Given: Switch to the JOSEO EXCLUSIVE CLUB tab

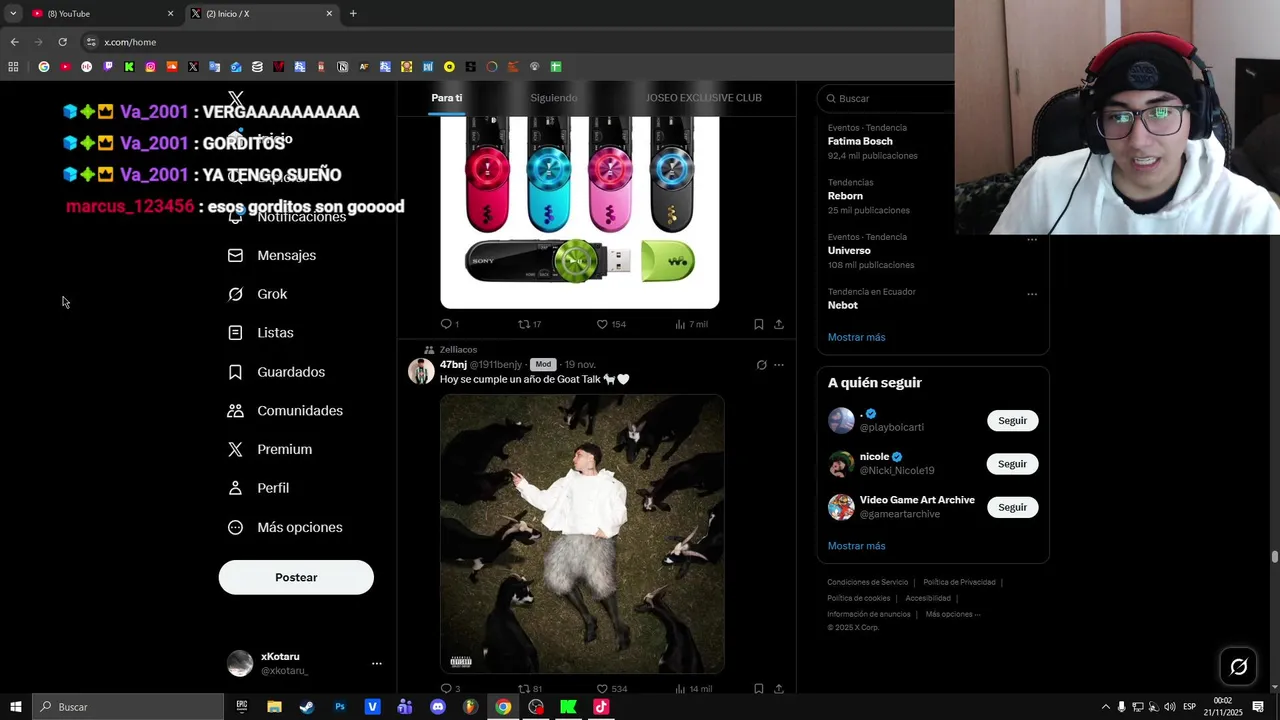Looking at the screenshot, I should point(704,98).
